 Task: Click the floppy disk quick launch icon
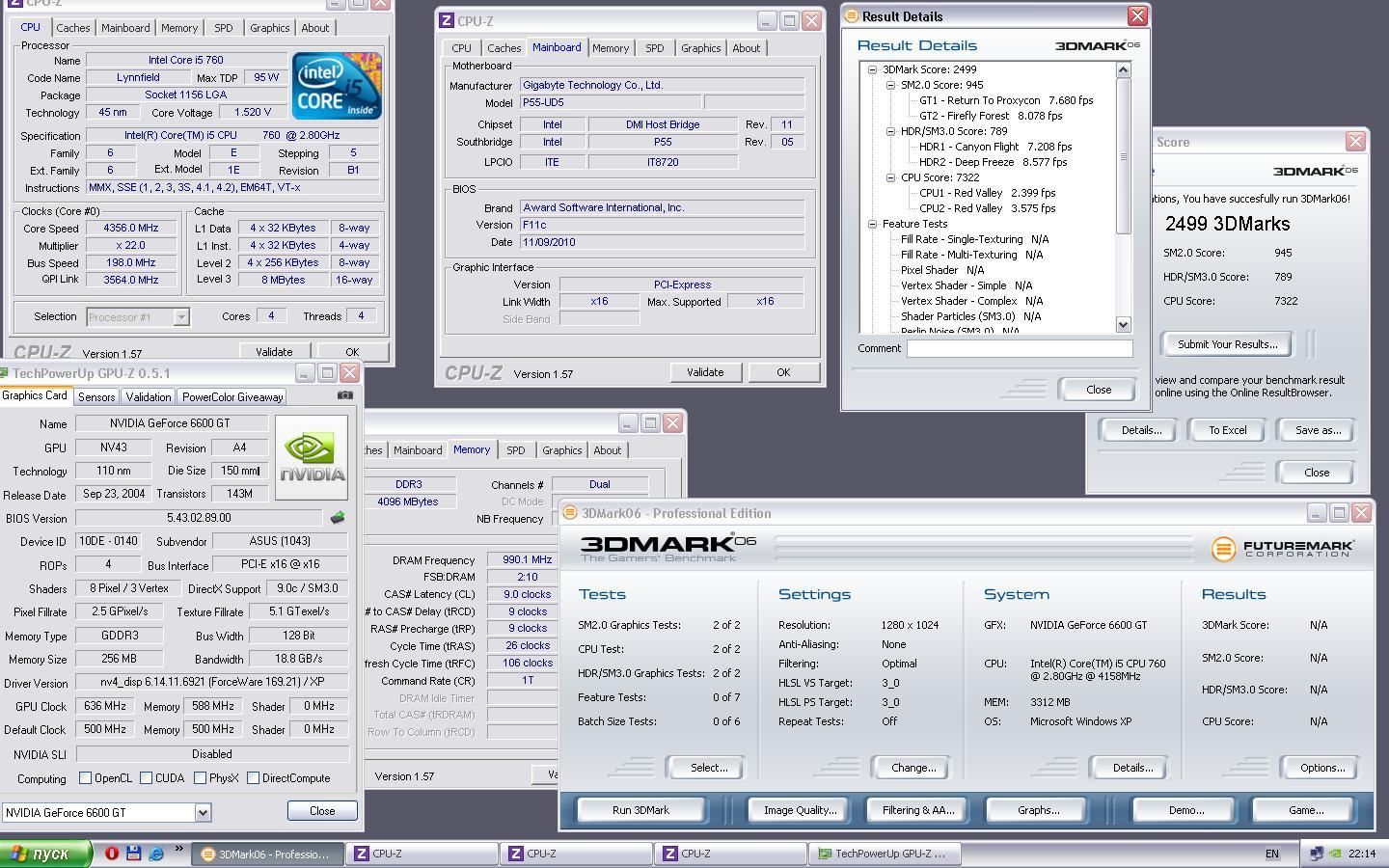pos(133,854)
